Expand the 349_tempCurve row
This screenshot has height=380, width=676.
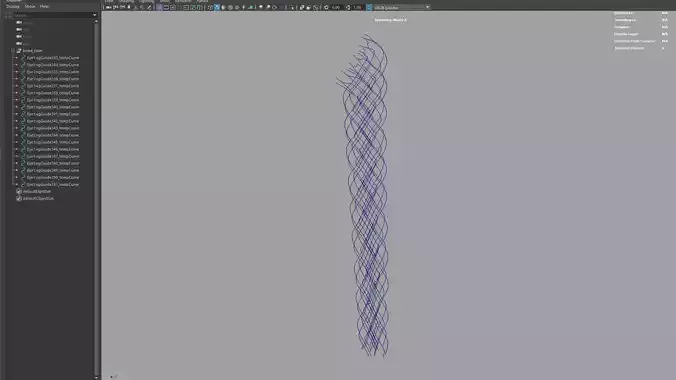click(17, 170)
